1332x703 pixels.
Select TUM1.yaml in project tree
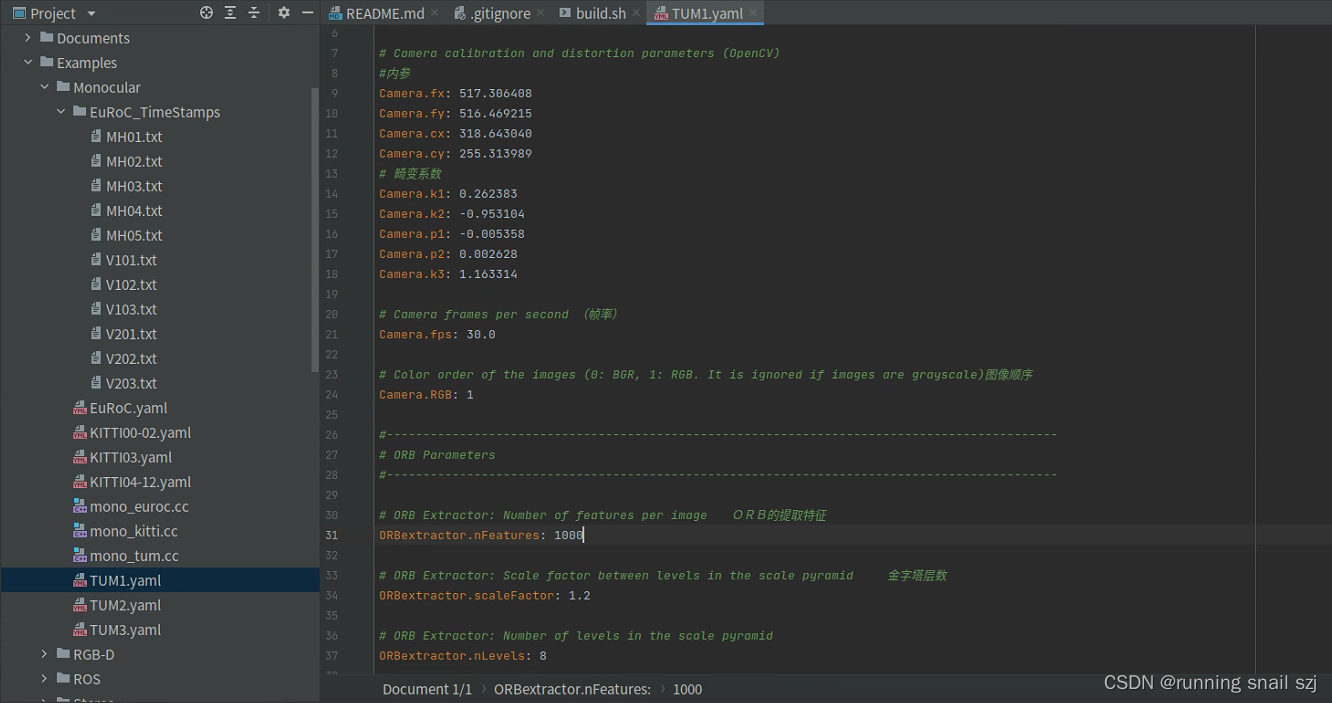[x=160, y=580]
